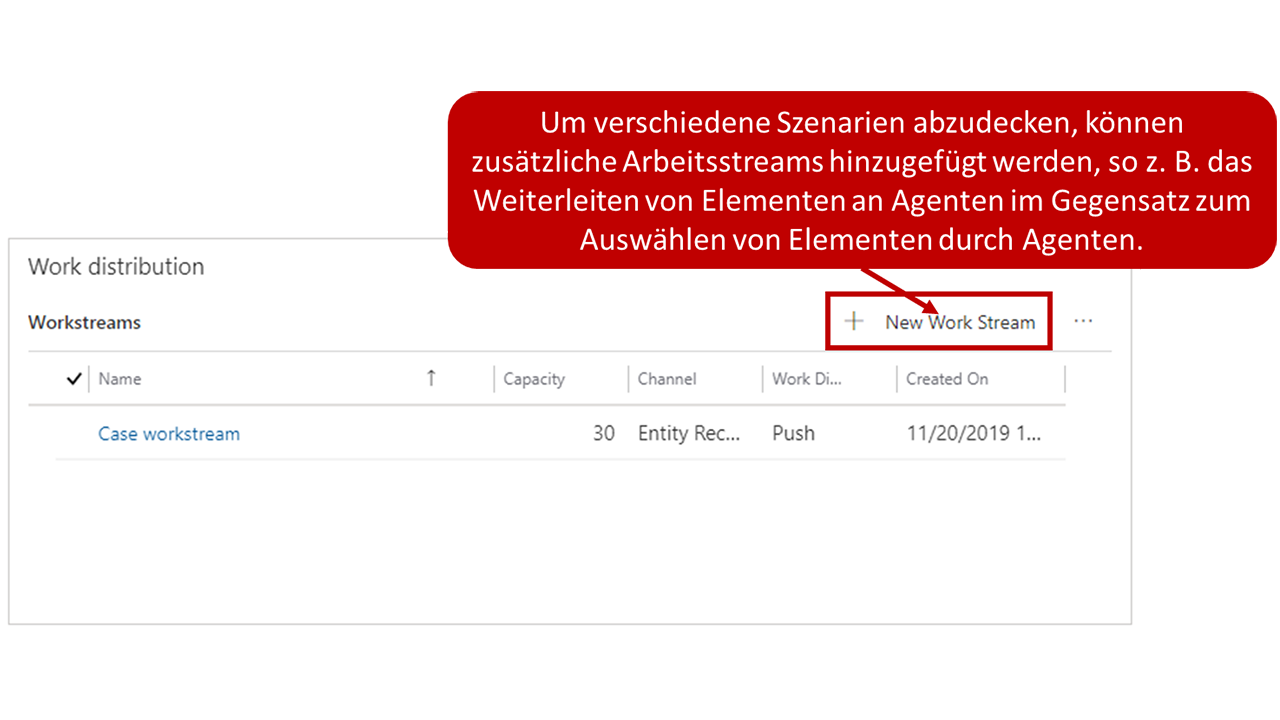Open the Channel column header menu

(666, 378)
